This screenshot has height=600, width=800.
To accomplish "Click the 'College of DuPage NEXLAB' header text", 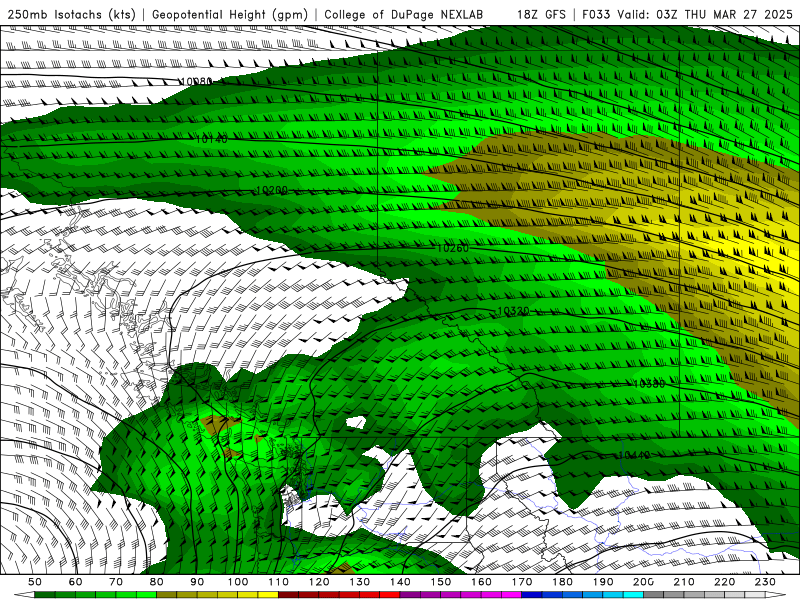I will coord(404,15).
